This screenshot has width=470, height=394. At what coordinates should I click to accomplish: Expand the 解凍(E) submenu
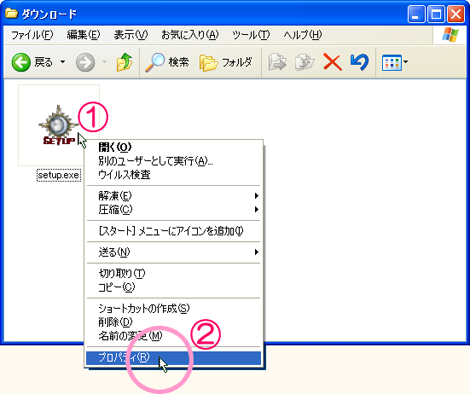pos(173,196)
